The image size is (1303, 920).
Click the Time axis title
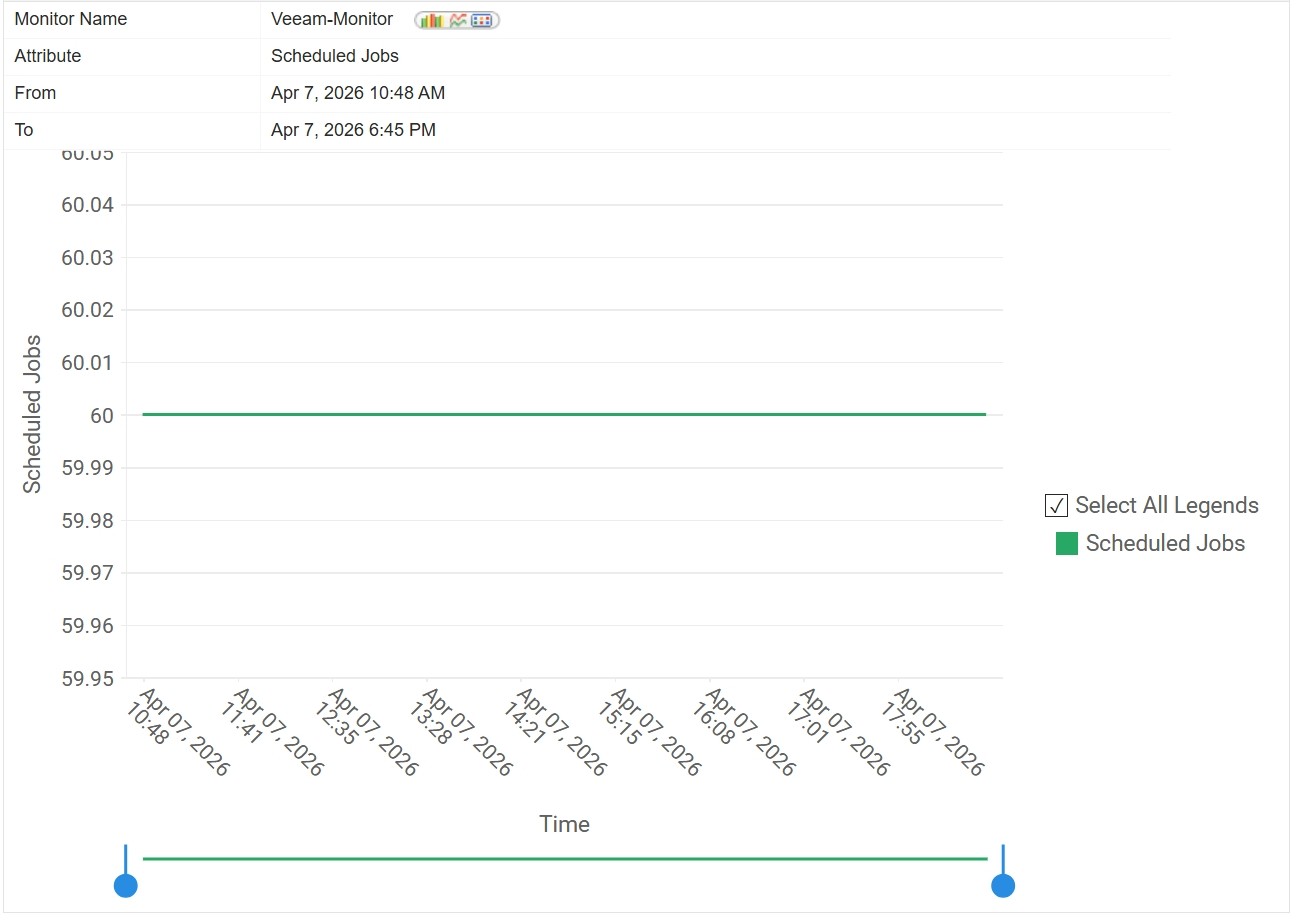coord(563,824)
